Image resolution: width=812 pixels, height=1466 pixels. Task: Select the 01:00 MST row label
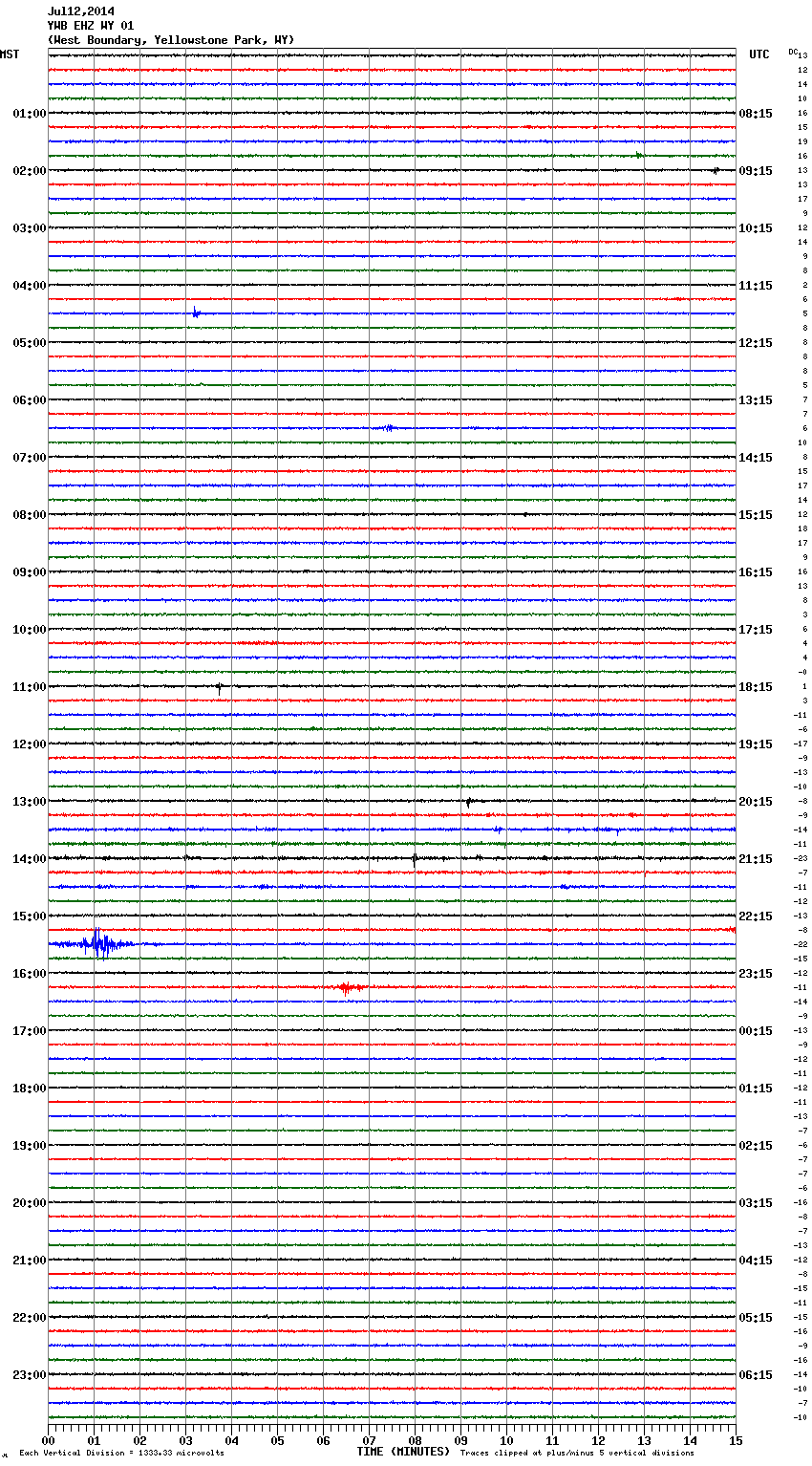[30, 114]
